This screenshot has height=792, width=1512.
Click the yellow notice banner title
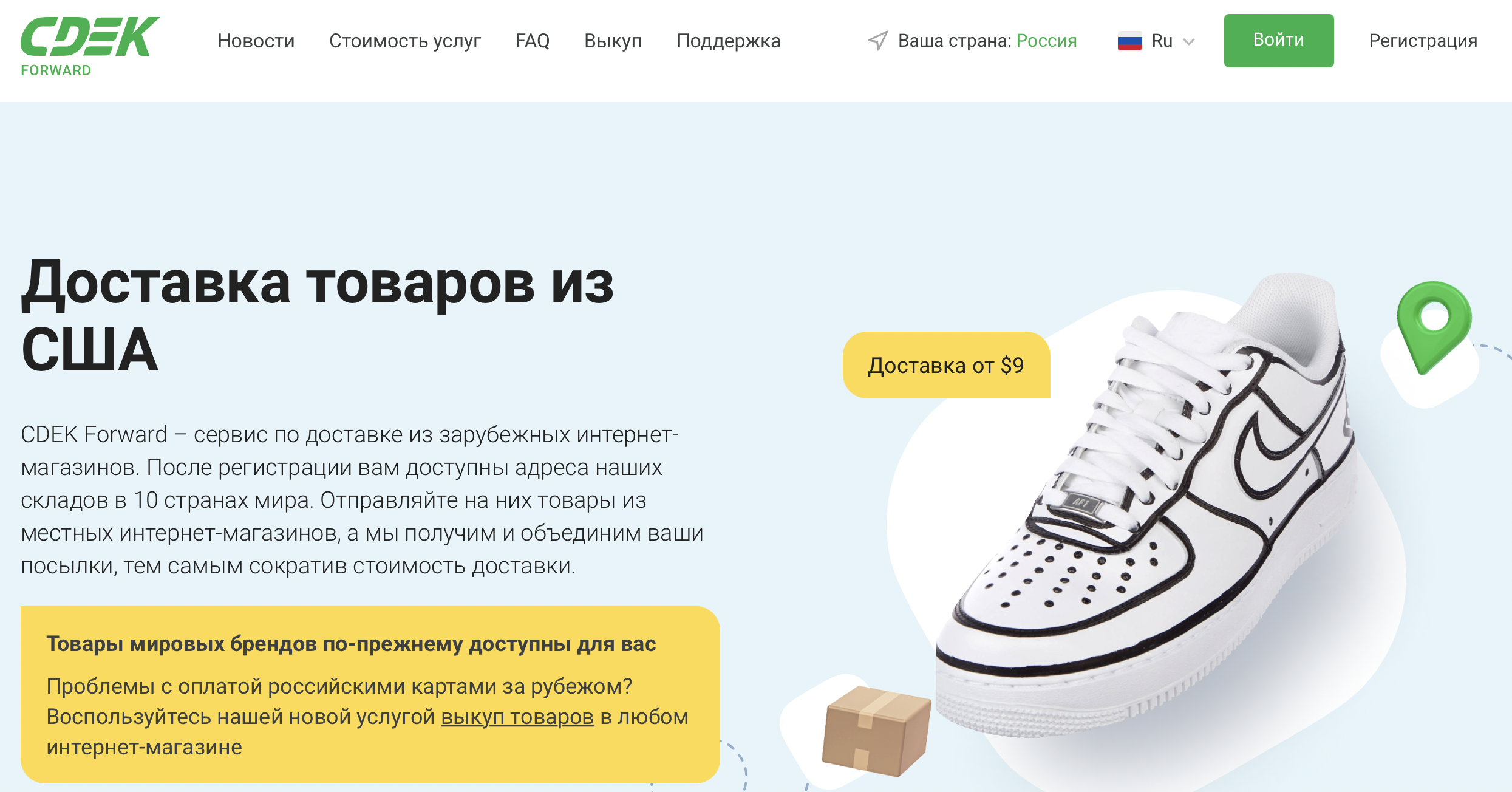point(351,644)
